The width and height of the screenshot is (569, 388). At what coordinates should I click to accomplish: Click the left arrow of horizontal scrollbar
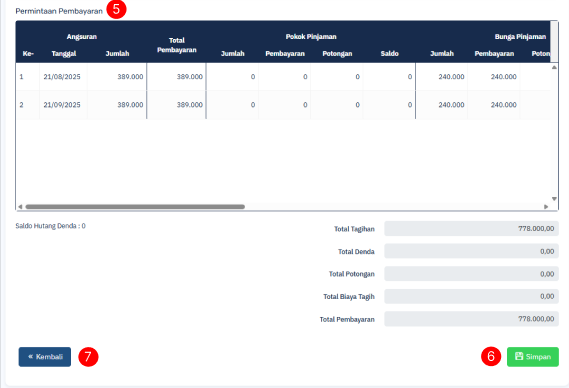coord(20,207)
